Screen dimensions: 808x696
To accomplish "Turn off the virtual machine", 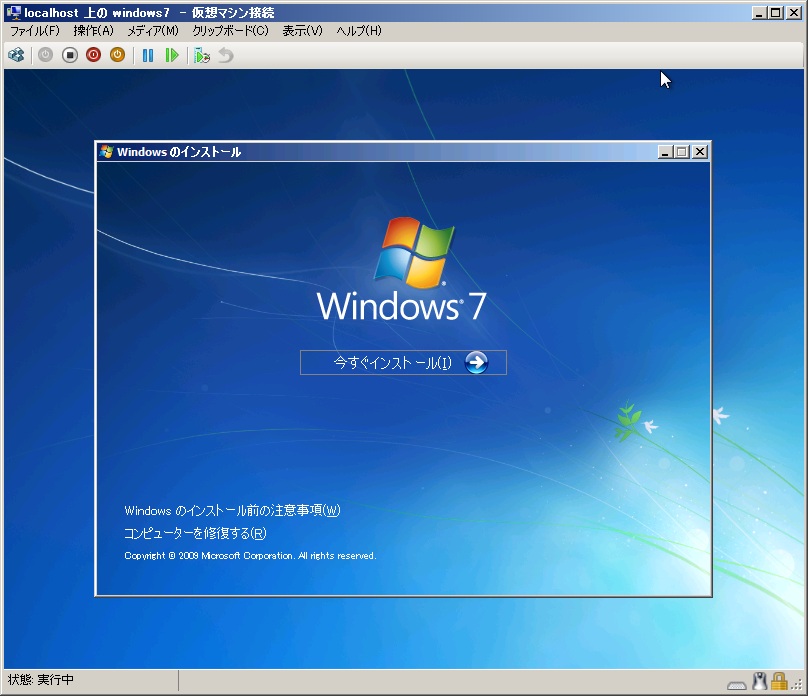I will click(70, 55).
